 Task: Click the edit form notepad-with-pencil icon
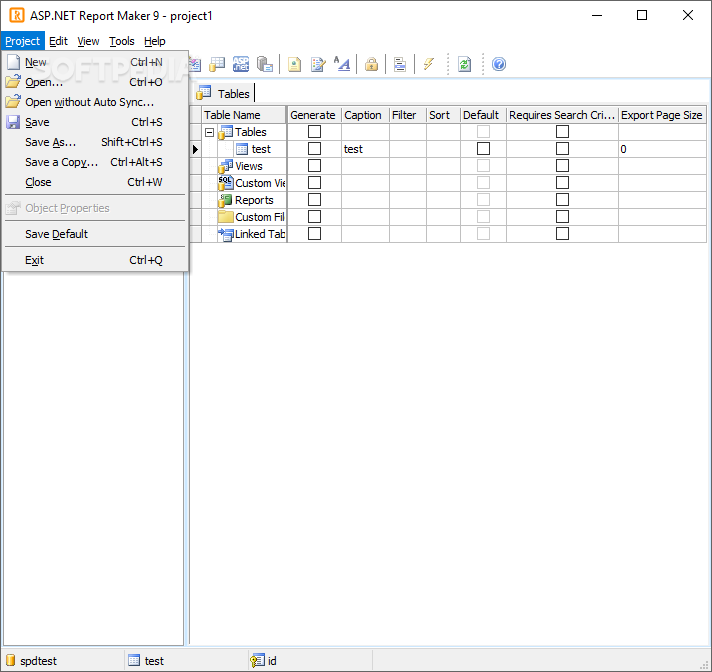coord(318,64)
